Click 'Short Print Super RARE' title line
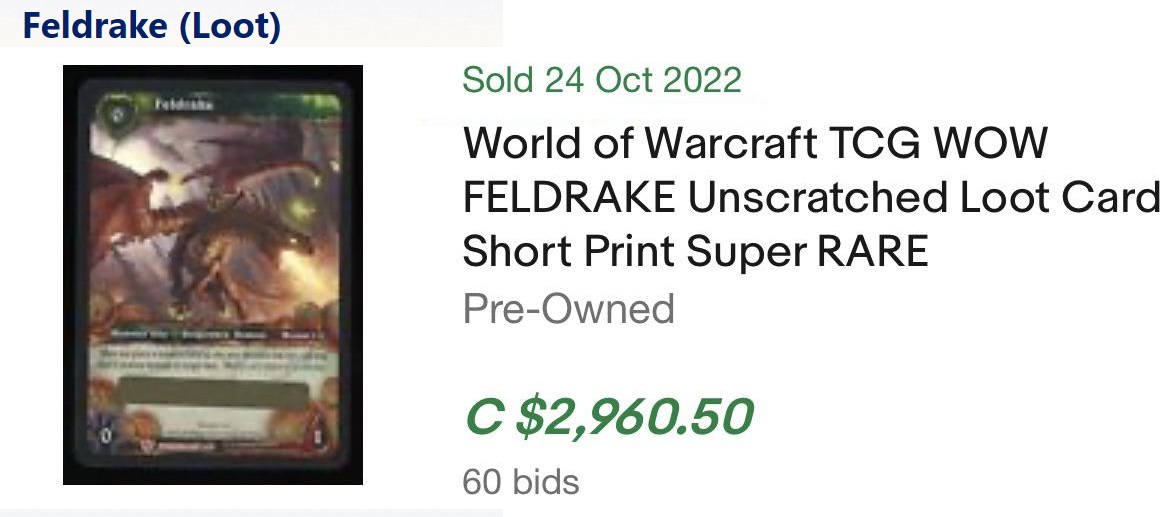The height and width of the screenshot is (517, 1170). 695,252
